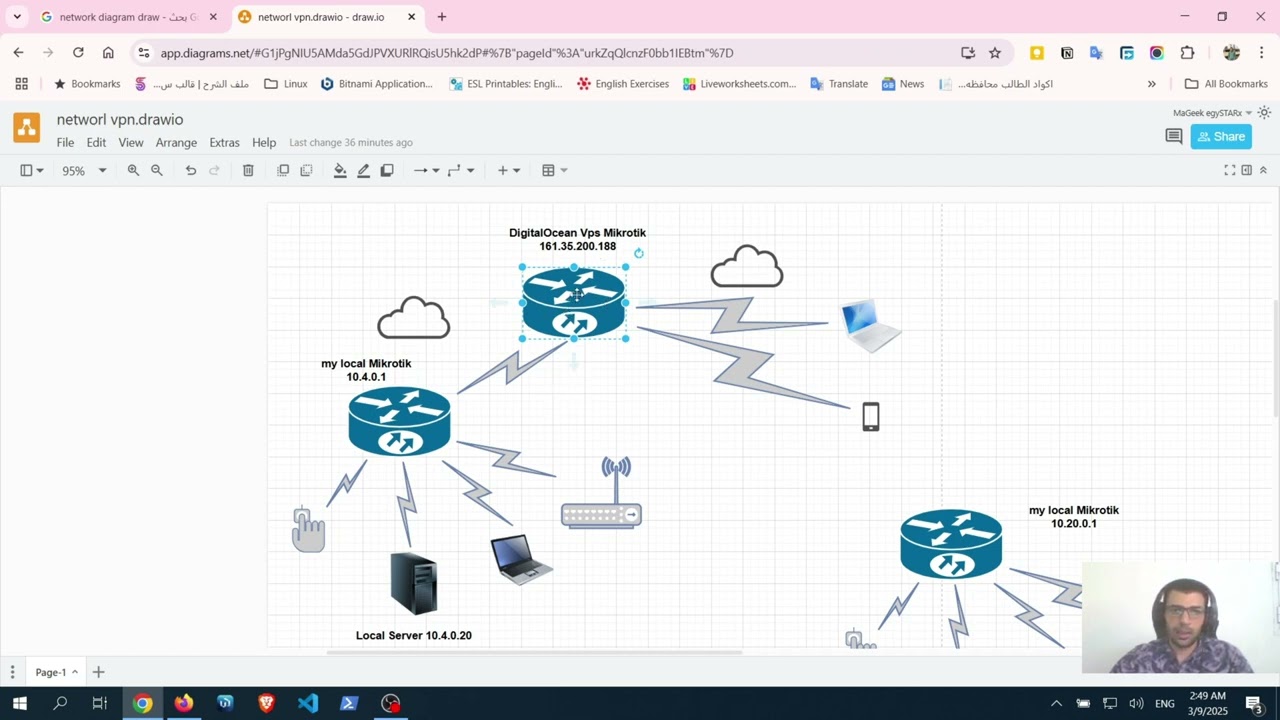Select the DigitalOcean Vps Mikrotik router shape
Screen dimensions: 1280x720
click(574, 303)
